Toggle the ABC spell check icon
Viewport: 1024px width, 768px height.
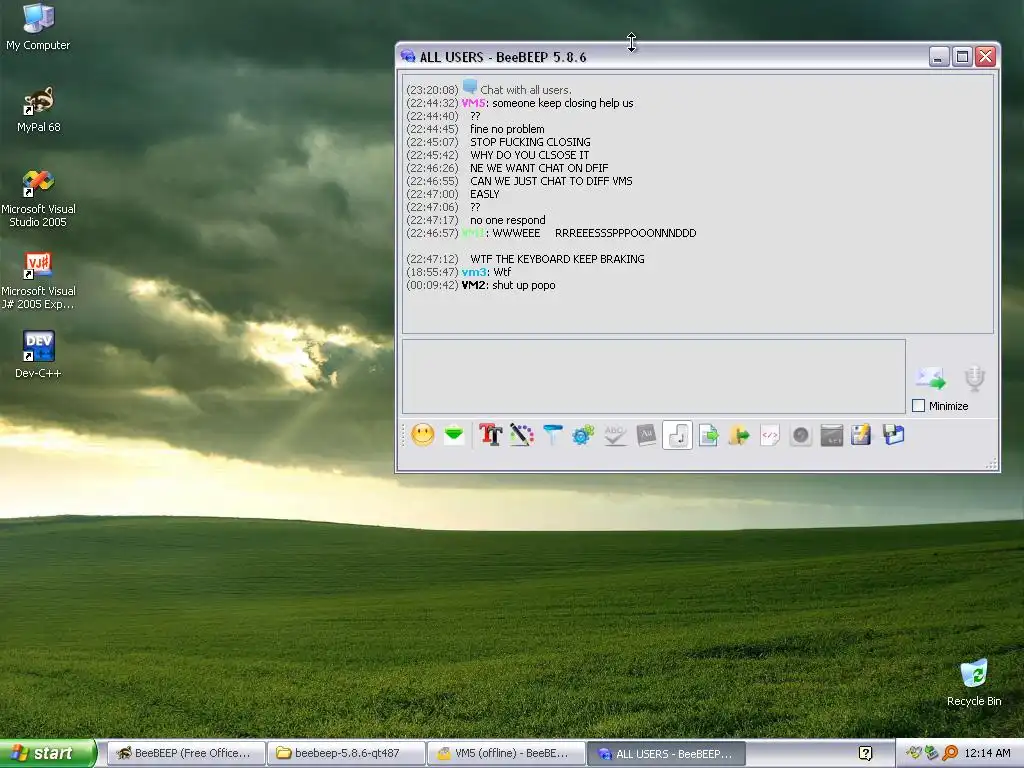[x=615, y=435]
